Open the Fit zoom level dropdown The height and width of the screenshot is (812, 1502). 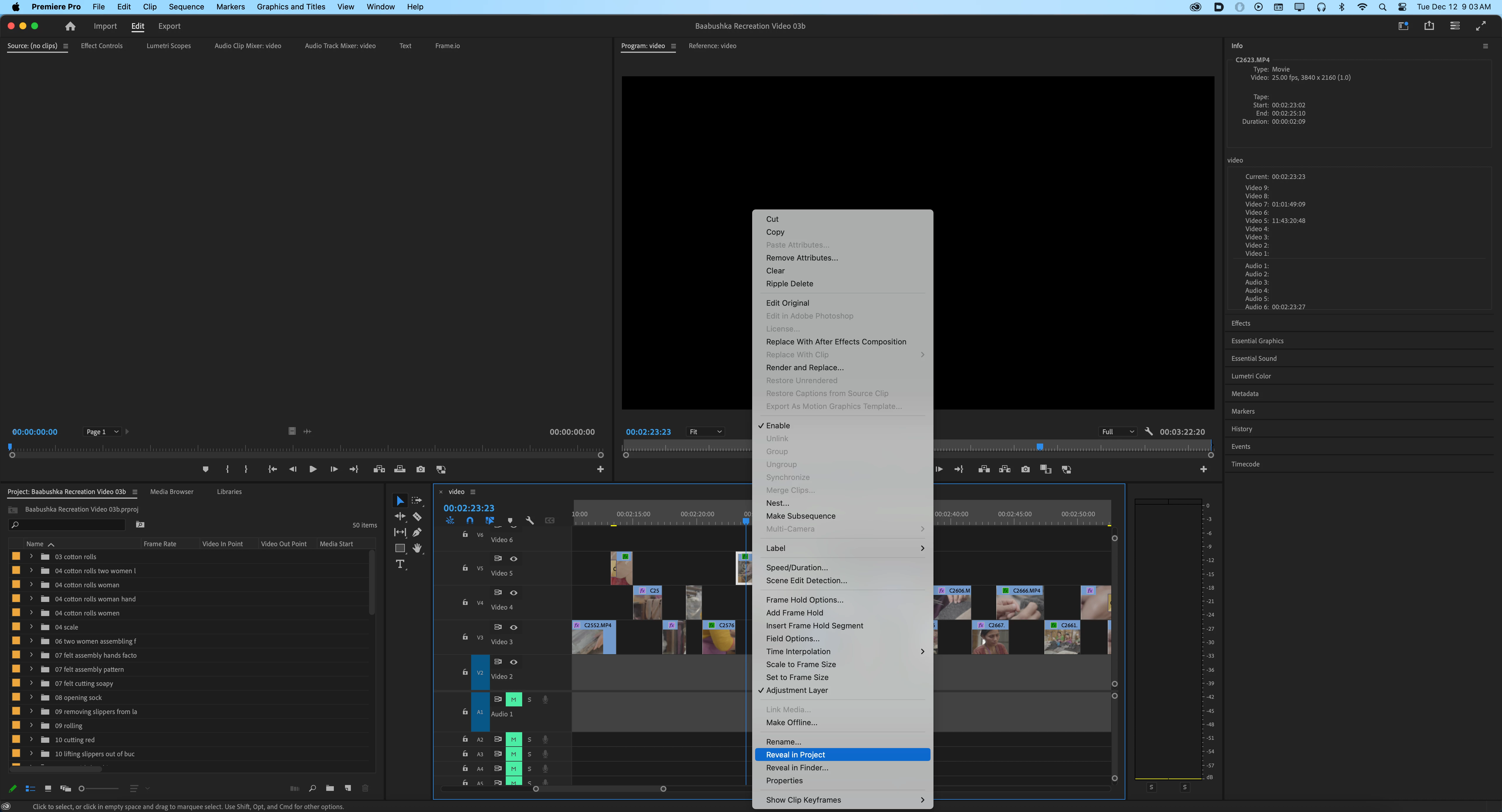[706, 432]
